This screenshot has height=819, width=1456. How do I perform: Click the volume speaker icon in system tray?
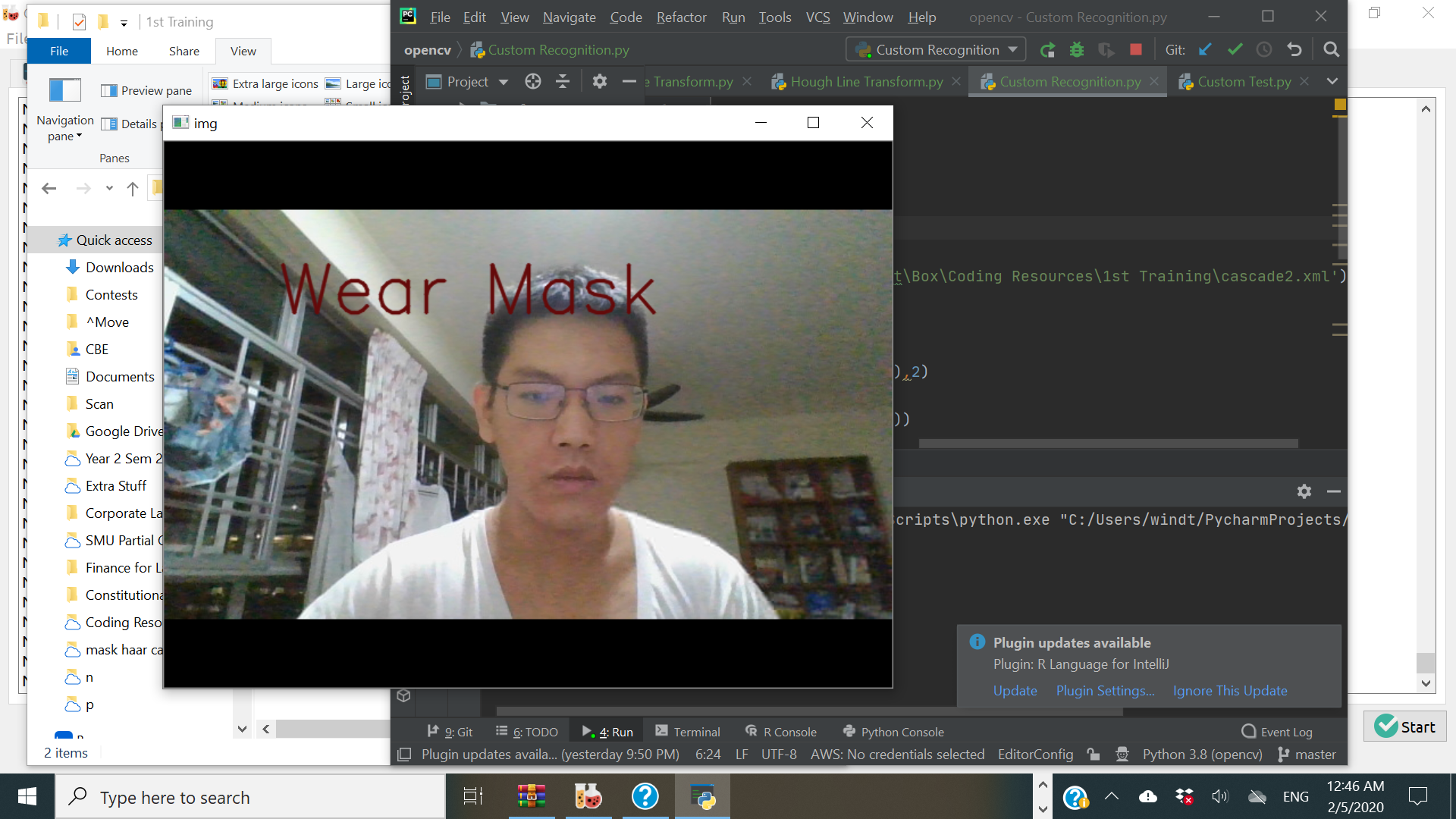1219,796
